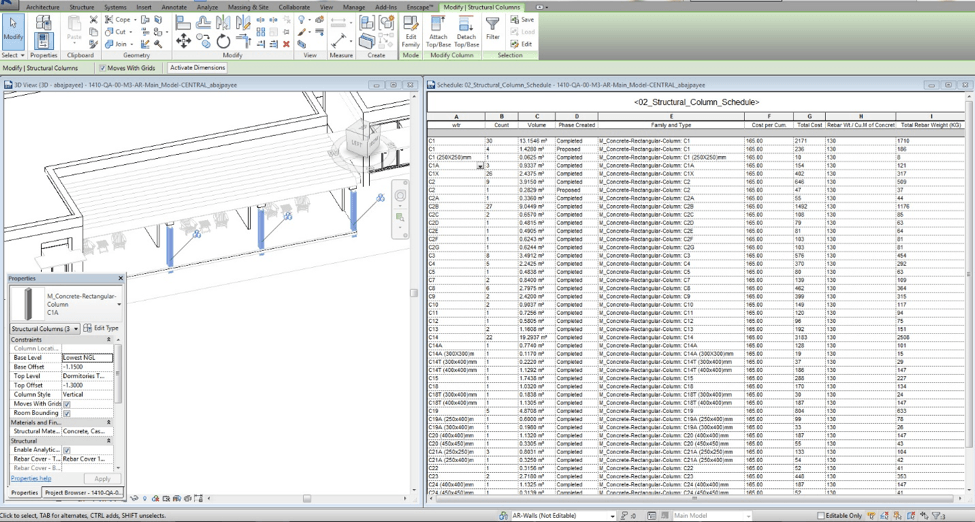975x522 pixels.
Task: Collapse Materials and Finishes section
Action: (x=108, y=422)
